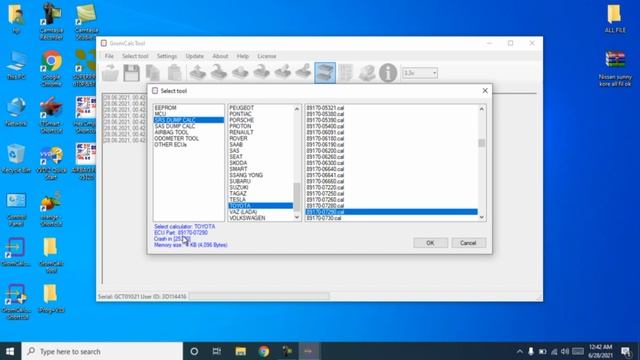Select EEPROM in the tool list

[x=189, y=108]
